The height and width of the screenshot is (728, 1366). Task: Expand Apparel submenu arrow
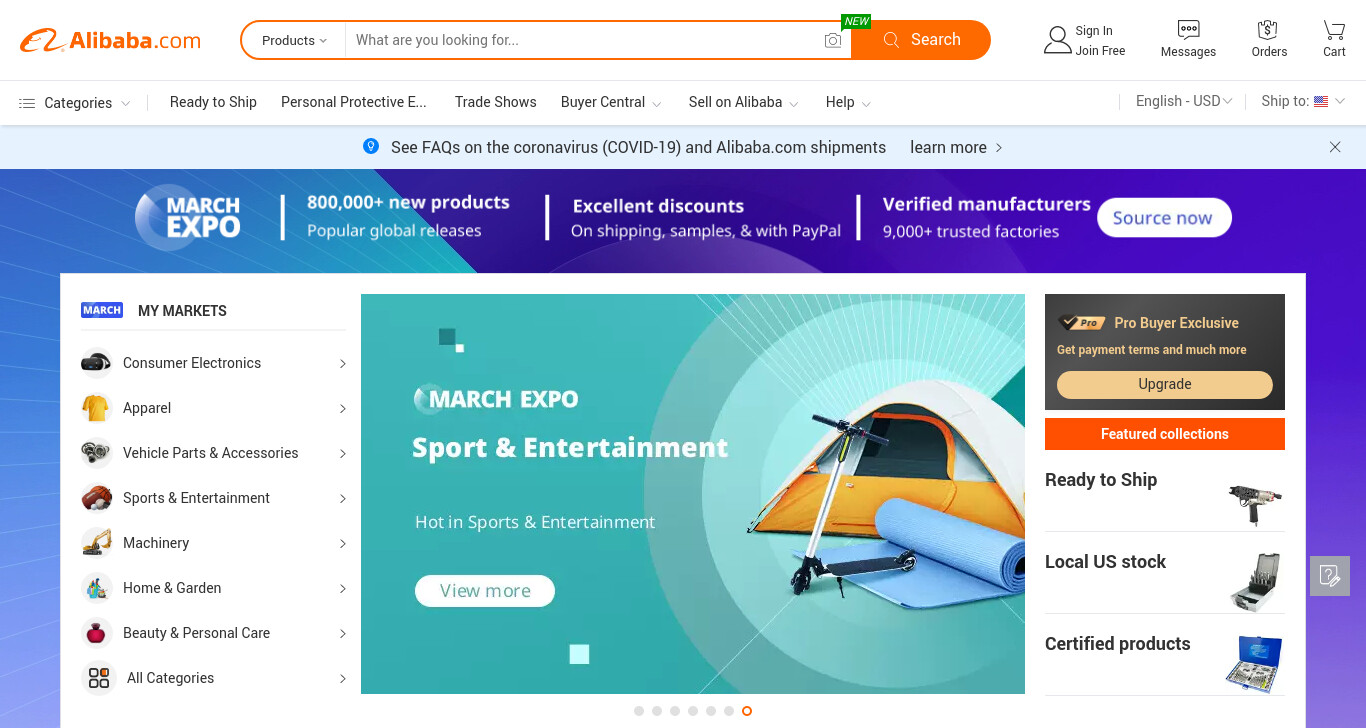(x=342, y=409)
